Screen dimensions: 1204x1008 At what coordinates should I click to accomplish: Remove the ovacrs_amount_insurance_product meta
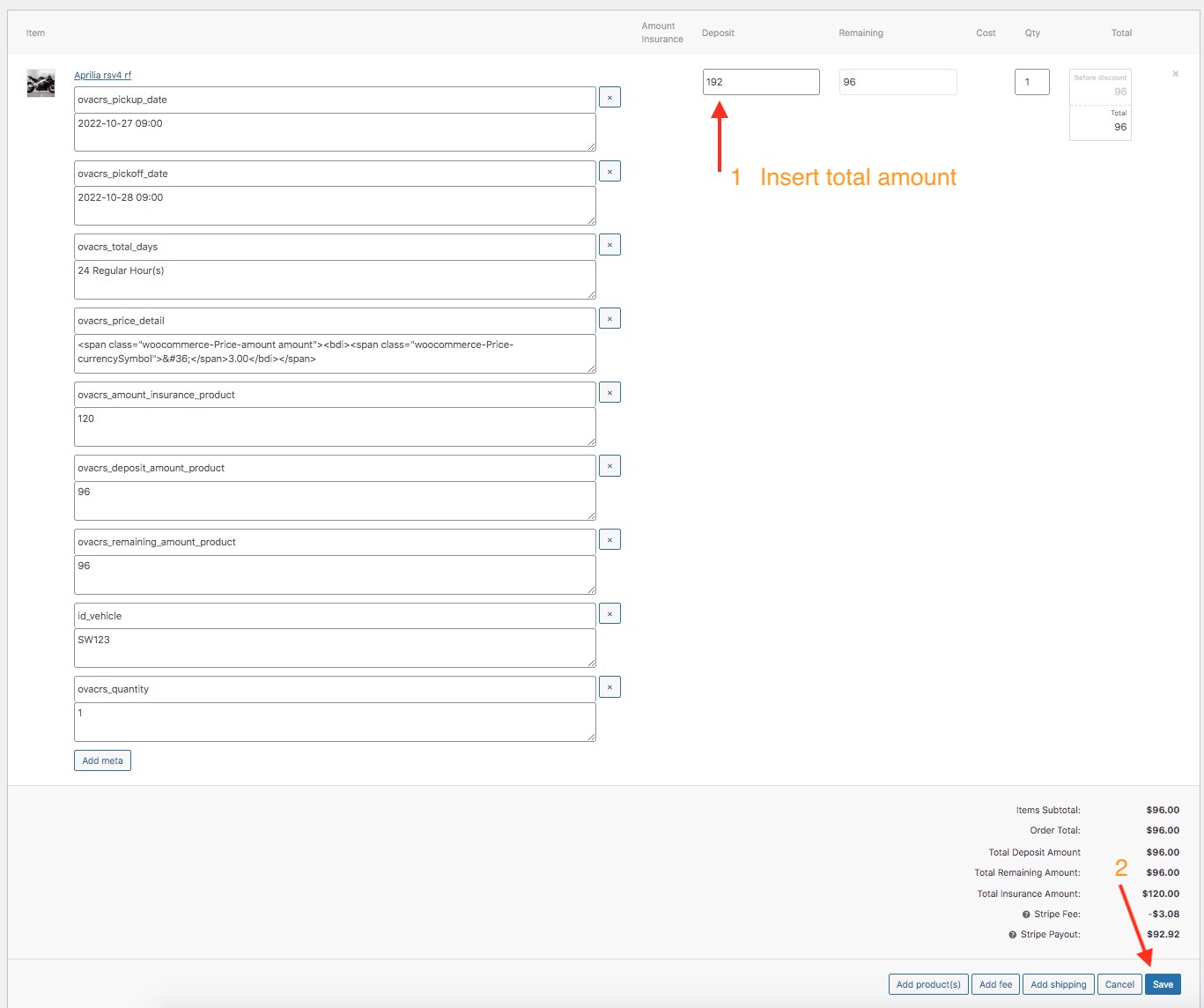point(609,393)
